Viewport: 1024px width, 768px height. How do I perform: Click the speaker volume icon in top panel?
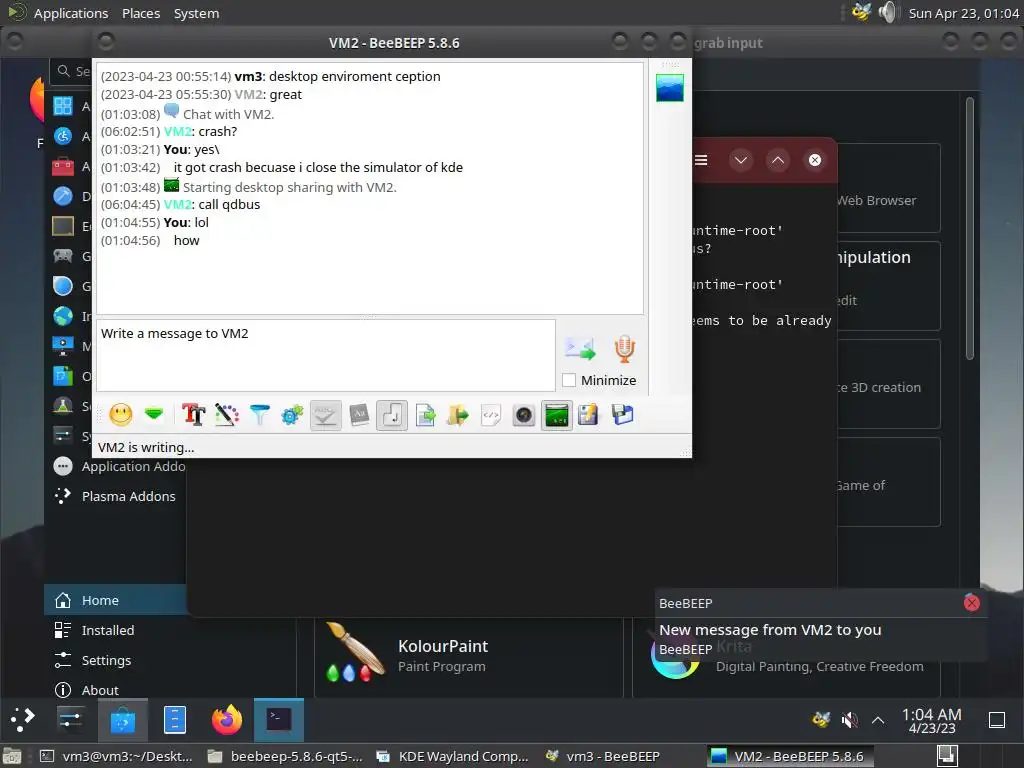888,12
